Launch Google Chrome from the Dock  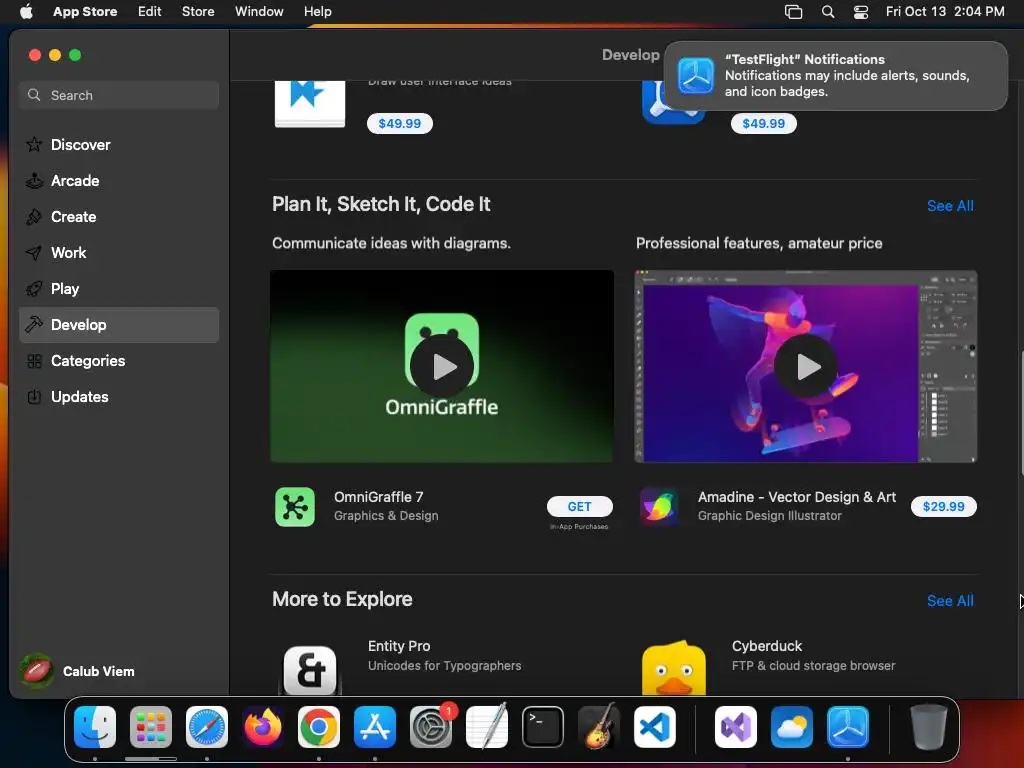[x=319, y=727]
